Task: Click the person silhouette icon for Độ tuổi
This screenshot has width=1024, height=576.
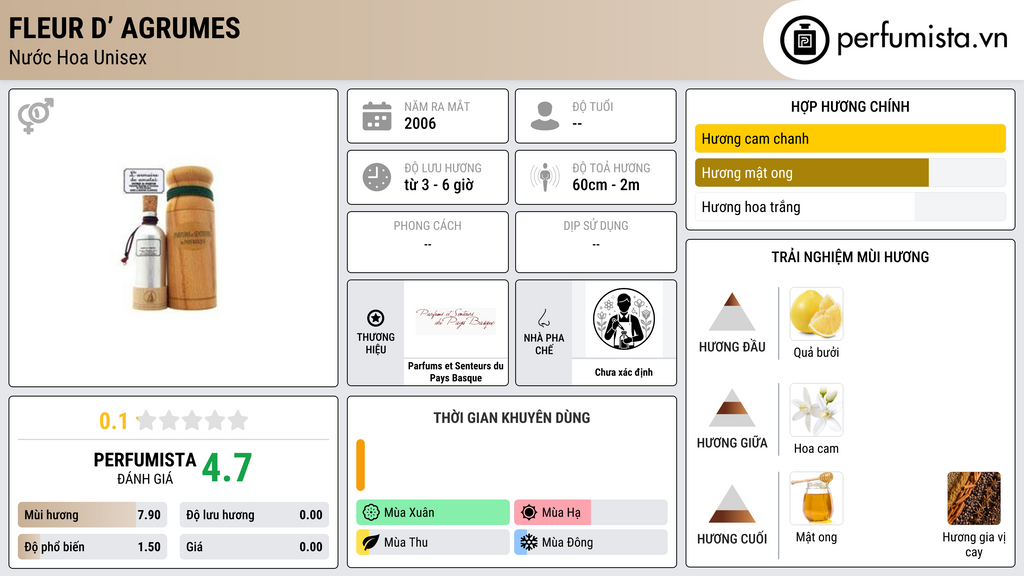Action: [x=545, y=116]
